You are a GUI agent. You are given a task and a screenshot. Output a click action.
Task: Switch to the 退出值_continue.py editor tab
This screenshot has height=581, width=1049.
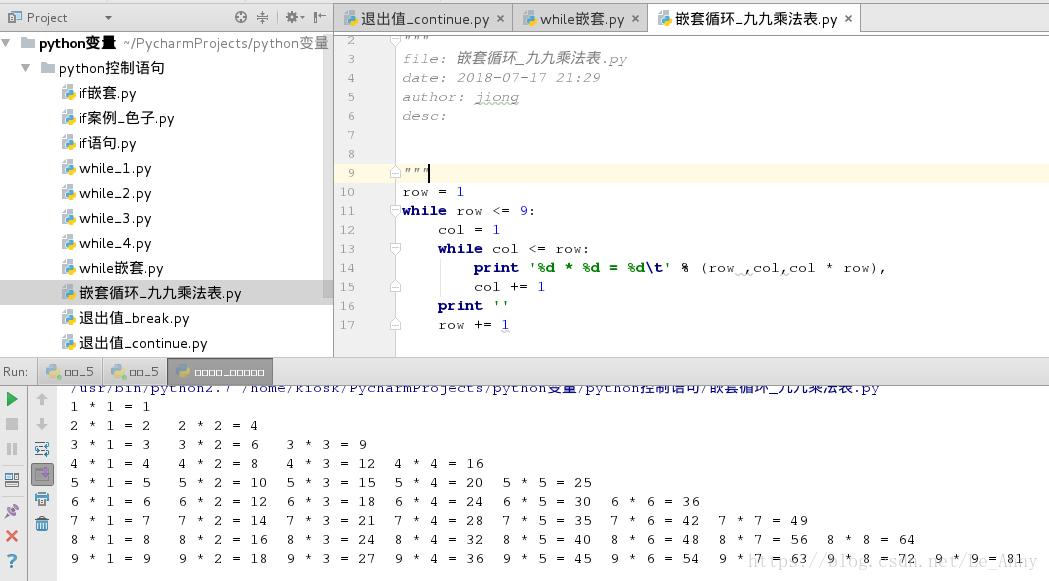pos(424,19)
